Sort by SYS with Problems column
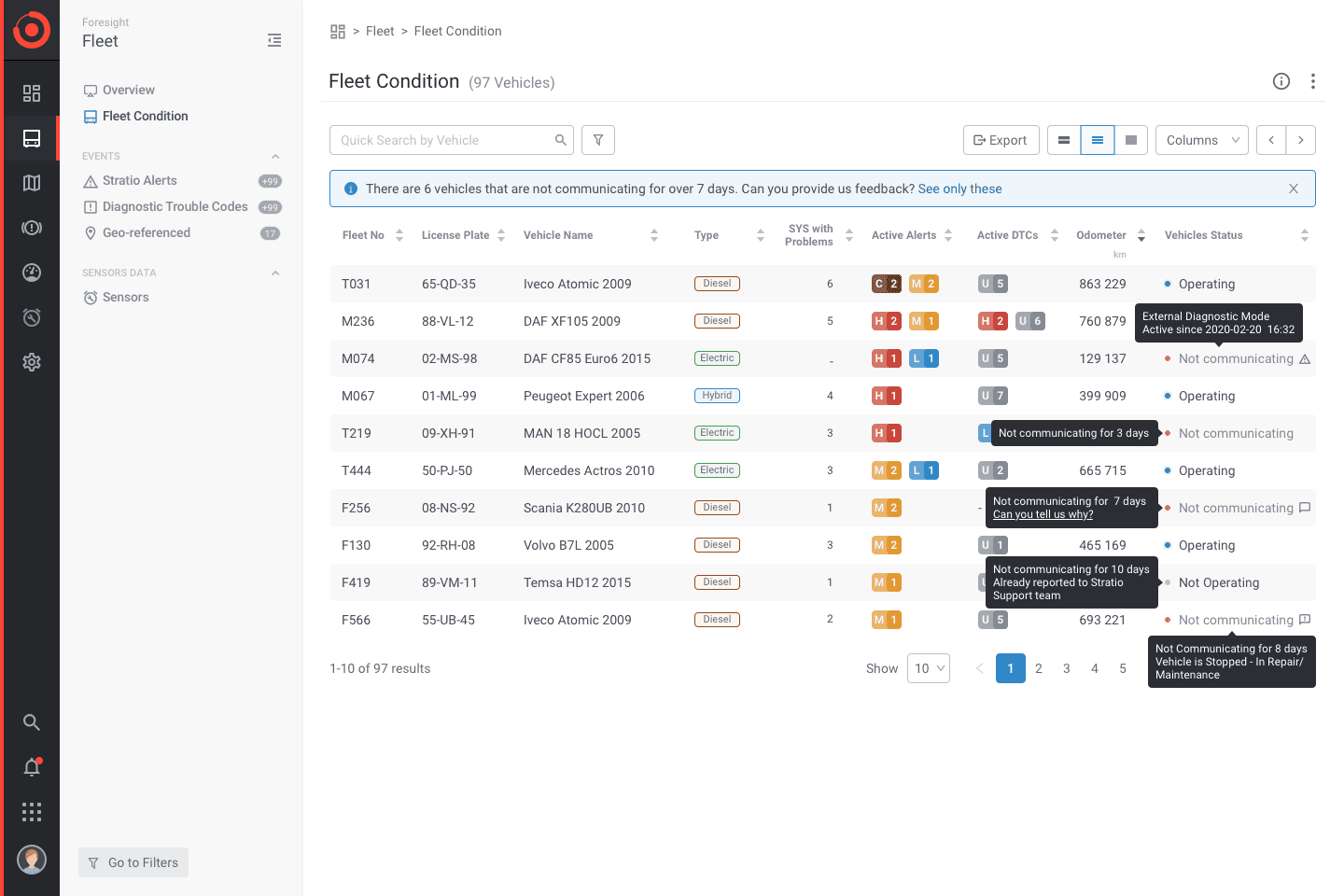The width and height of the screenshot is (1344, 896). click(849, 235)
